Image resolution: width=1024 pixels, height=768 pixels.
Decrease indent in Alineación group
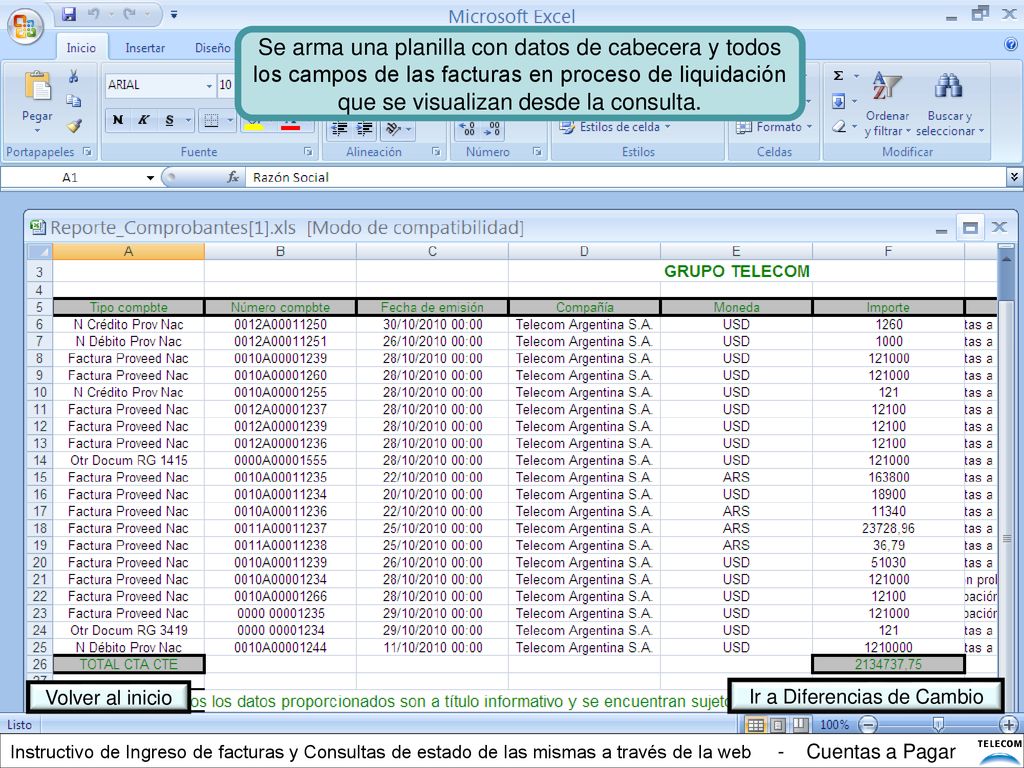[x=340, y=129]
